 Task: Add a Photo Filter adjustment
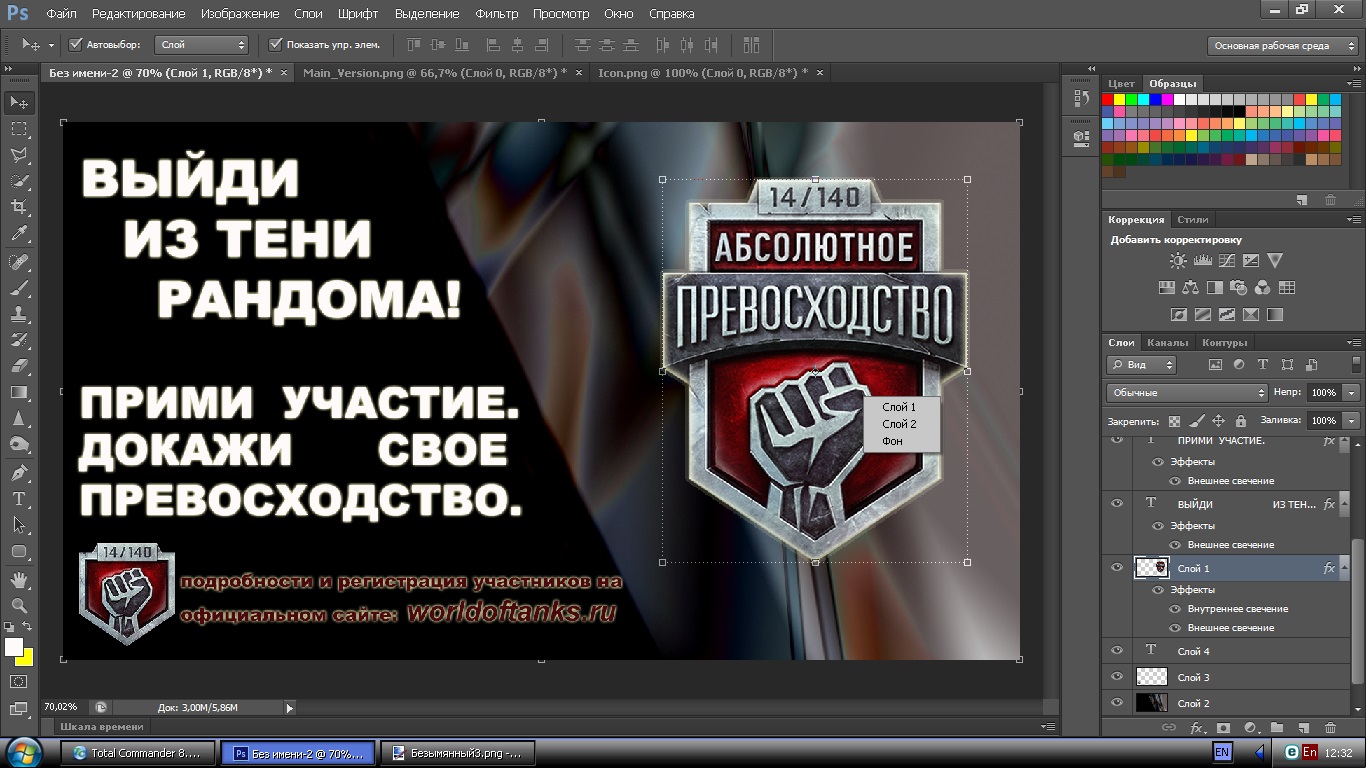tap(1239, 288)
